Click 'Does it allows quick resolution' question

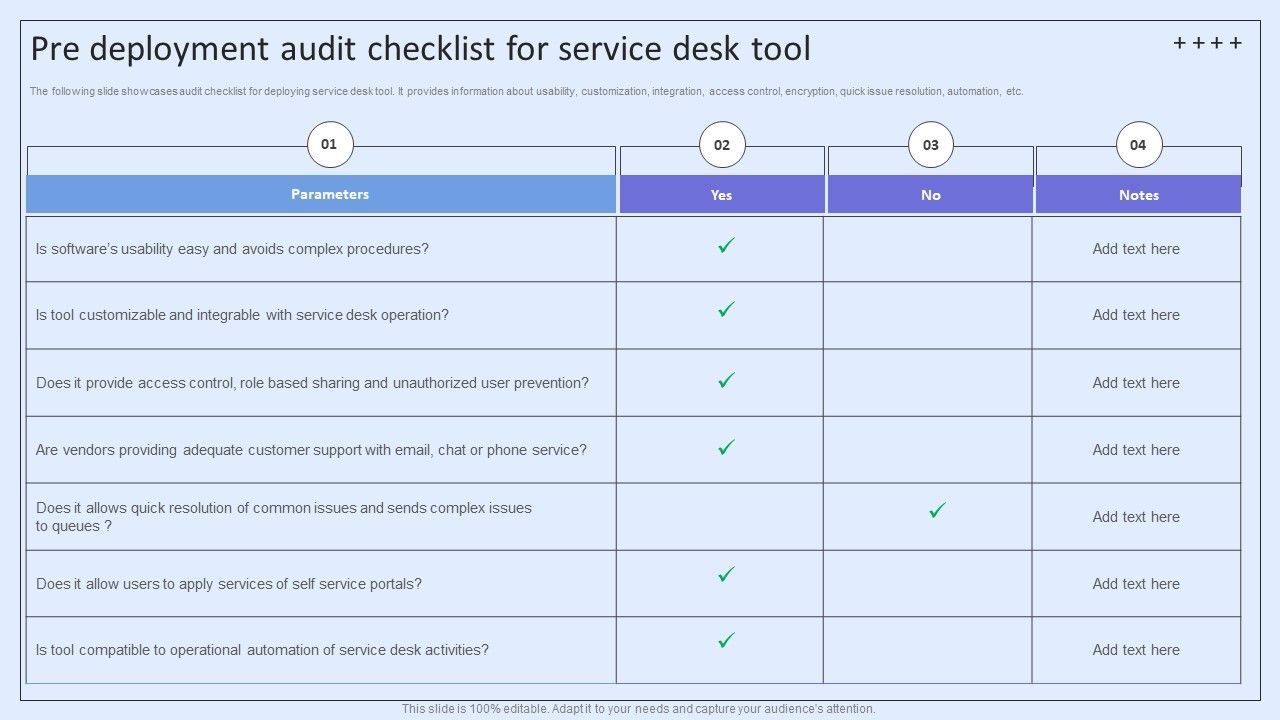click(x=284, y=517)
